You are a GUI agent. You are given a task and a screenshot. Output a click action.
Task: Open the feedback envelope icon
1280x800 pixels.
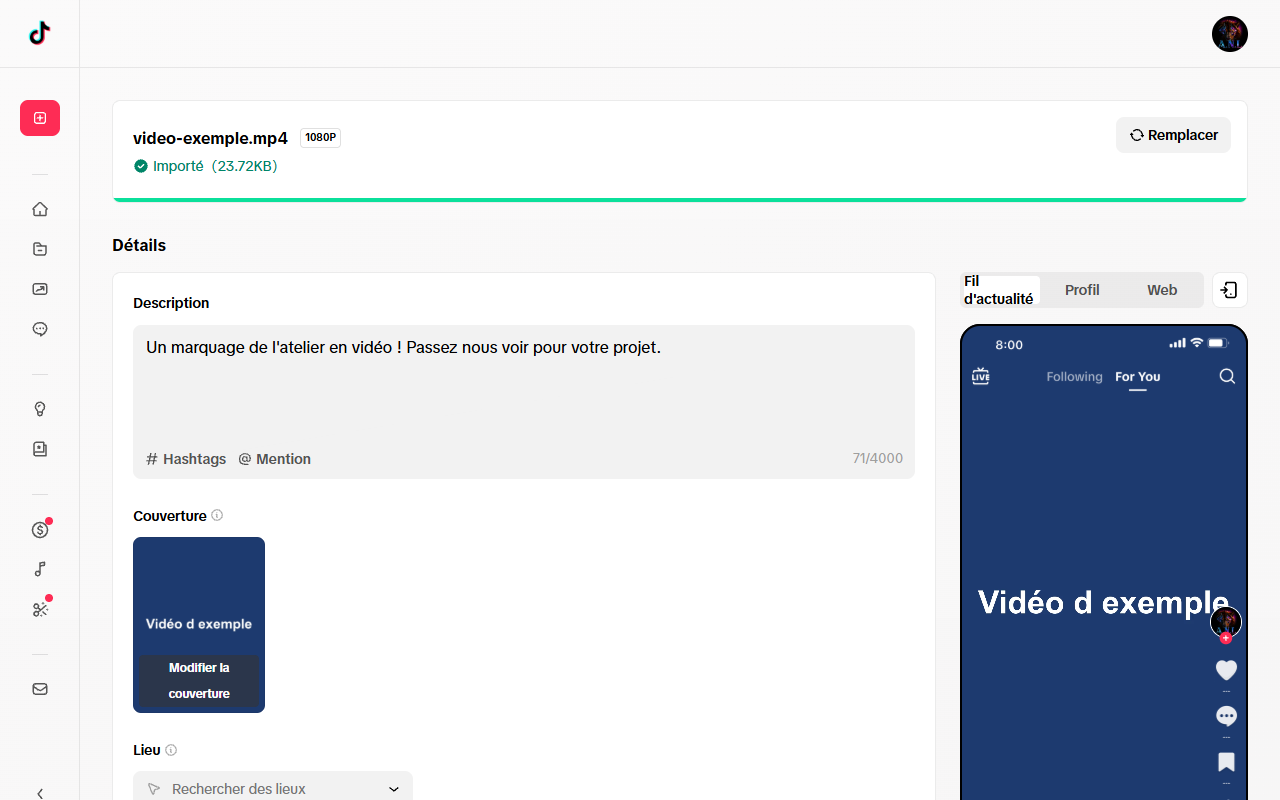[x=40, y=689]
